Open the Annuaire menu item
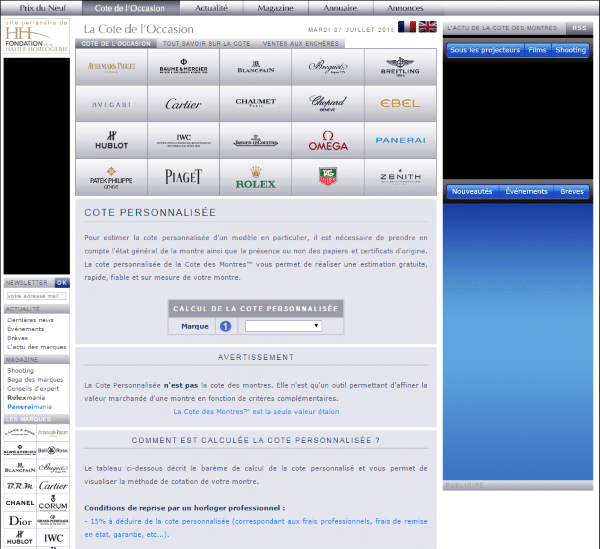The width and height of the screenshot is (600, 549). tap(340, 8)
